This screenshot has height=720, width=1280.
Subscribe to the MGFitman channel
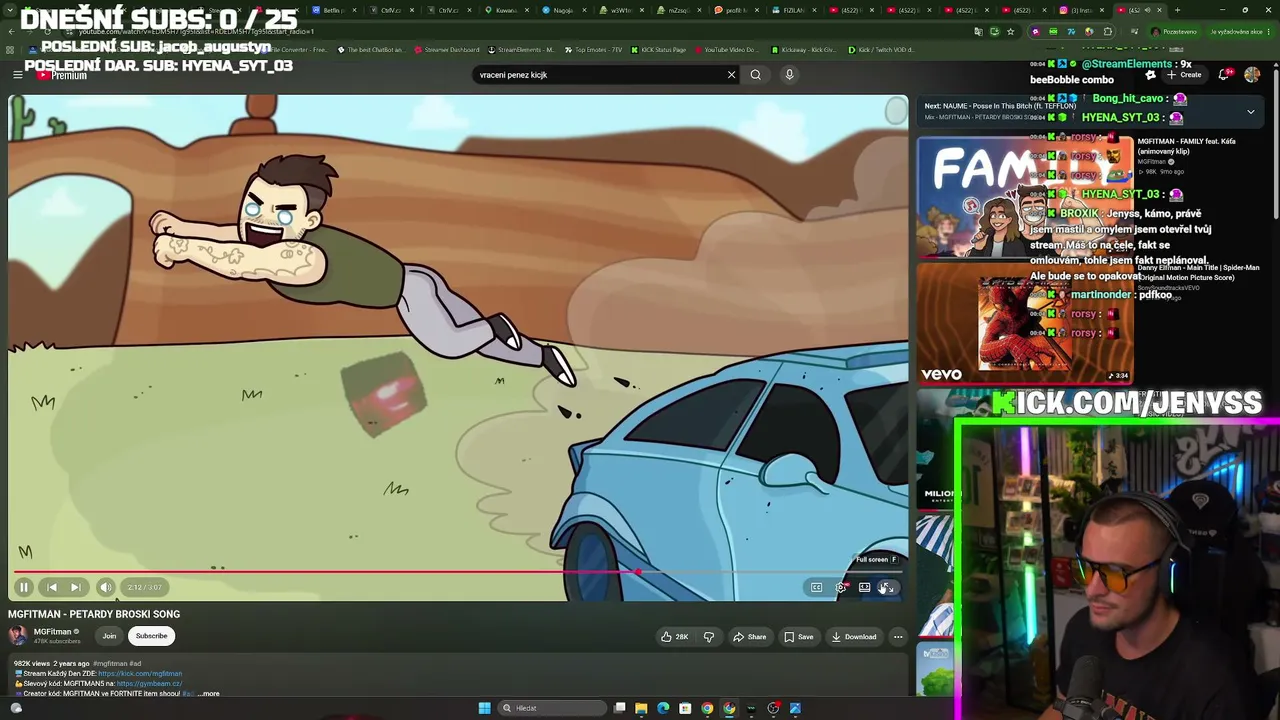click(152, 636)
